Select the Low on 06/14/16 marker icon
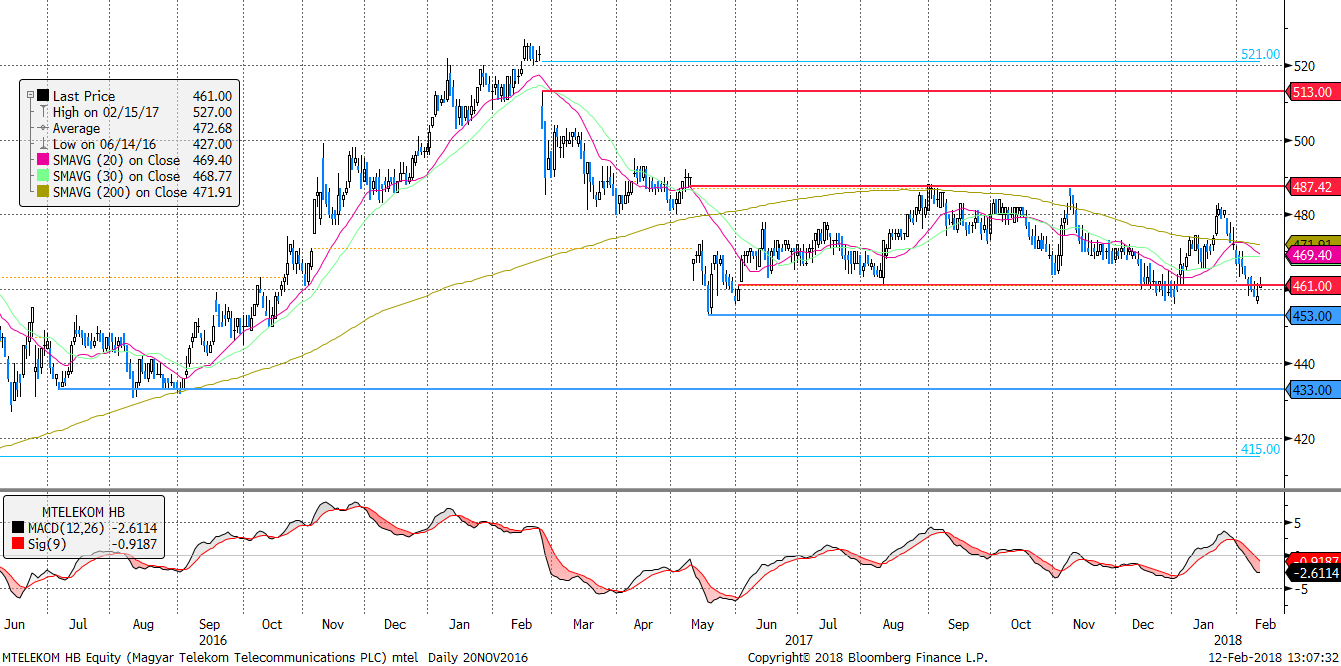Viewport: 1341px width, 666px height. [x=43, y=144]
